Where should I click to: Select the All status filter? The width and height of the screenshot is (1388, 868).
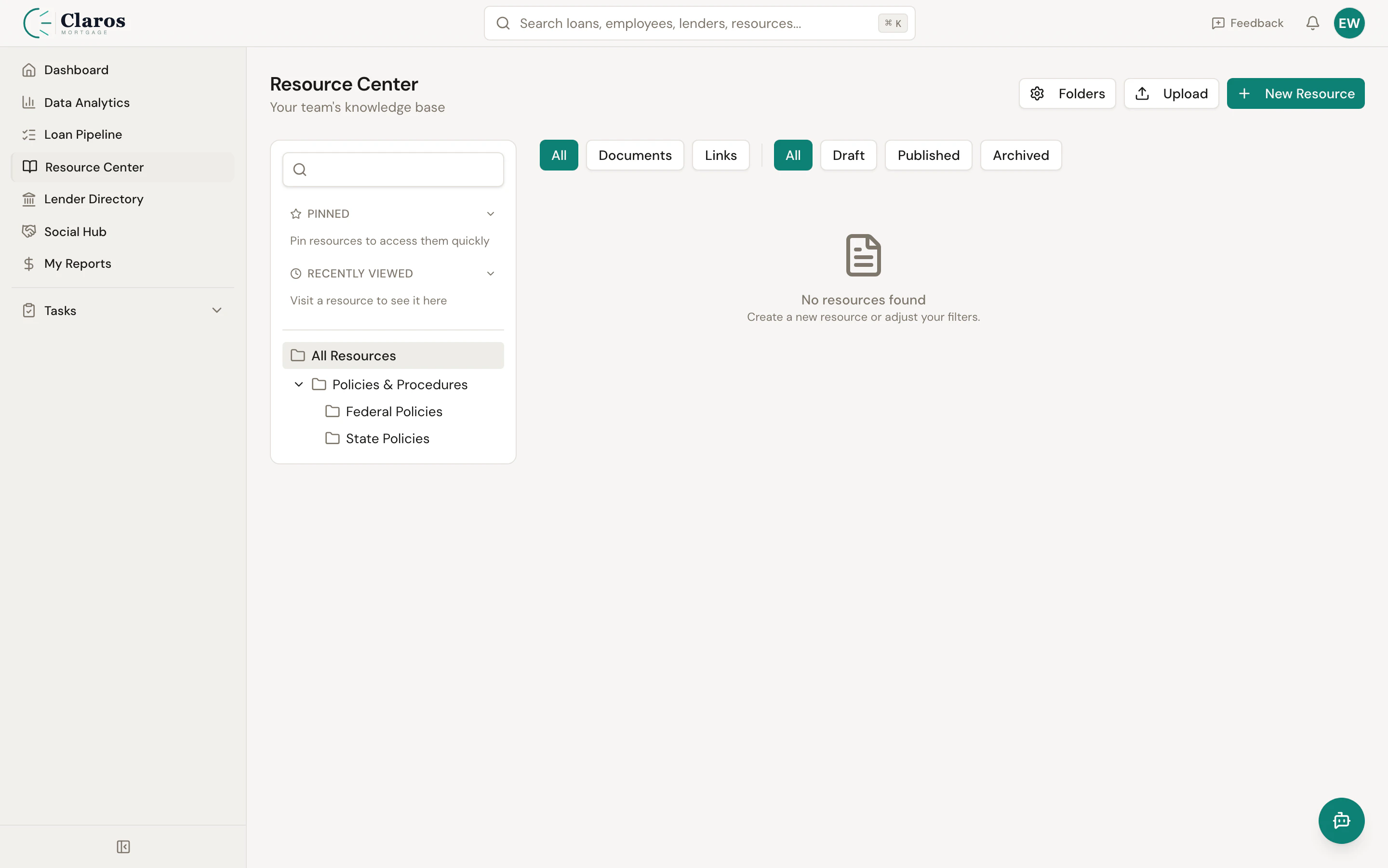[x=792, y=155]
